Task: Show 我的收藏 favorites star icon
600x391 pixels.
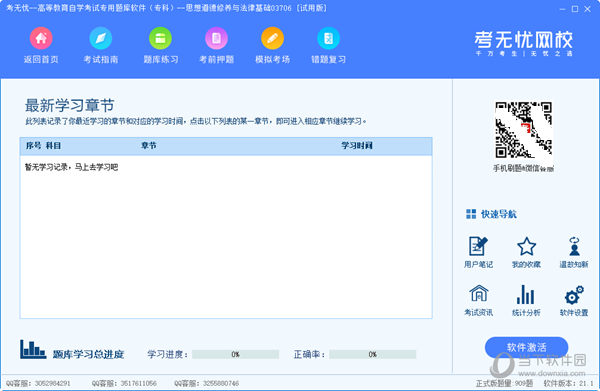Action: 527,246
